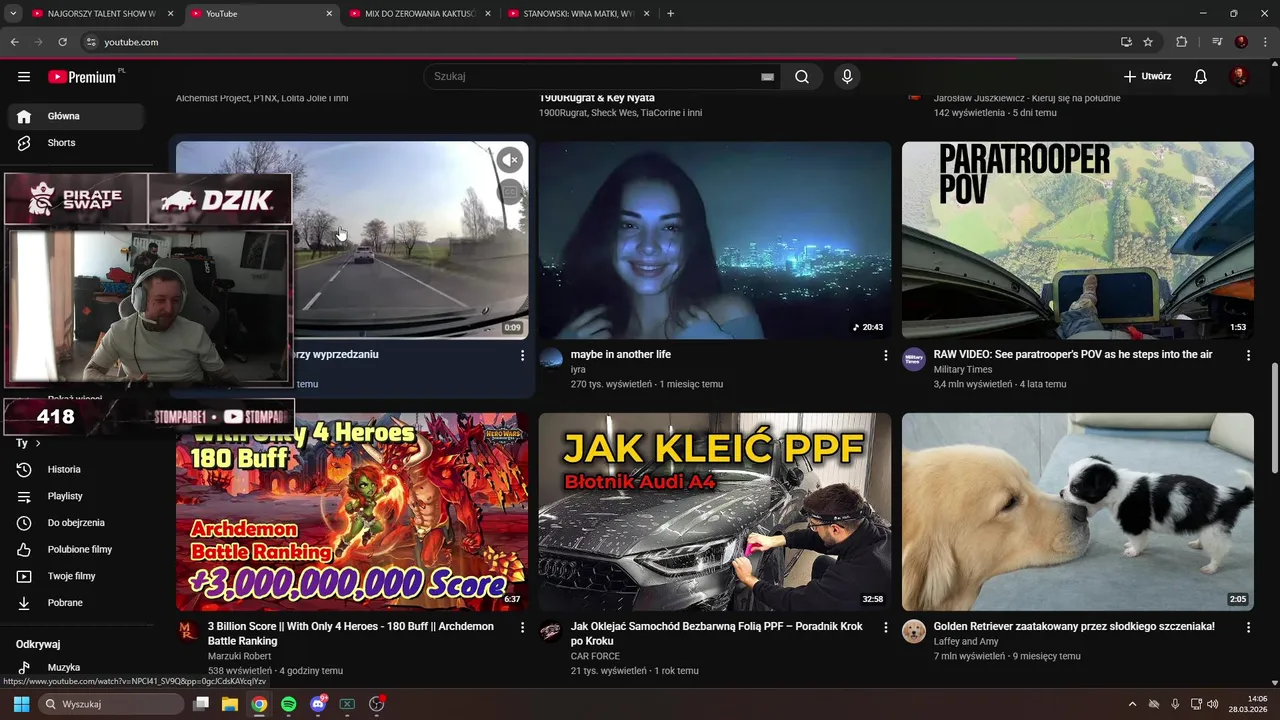Click the page vertical scrollbar thumb
The image size is (1280, 720).
pos(1274,419)
